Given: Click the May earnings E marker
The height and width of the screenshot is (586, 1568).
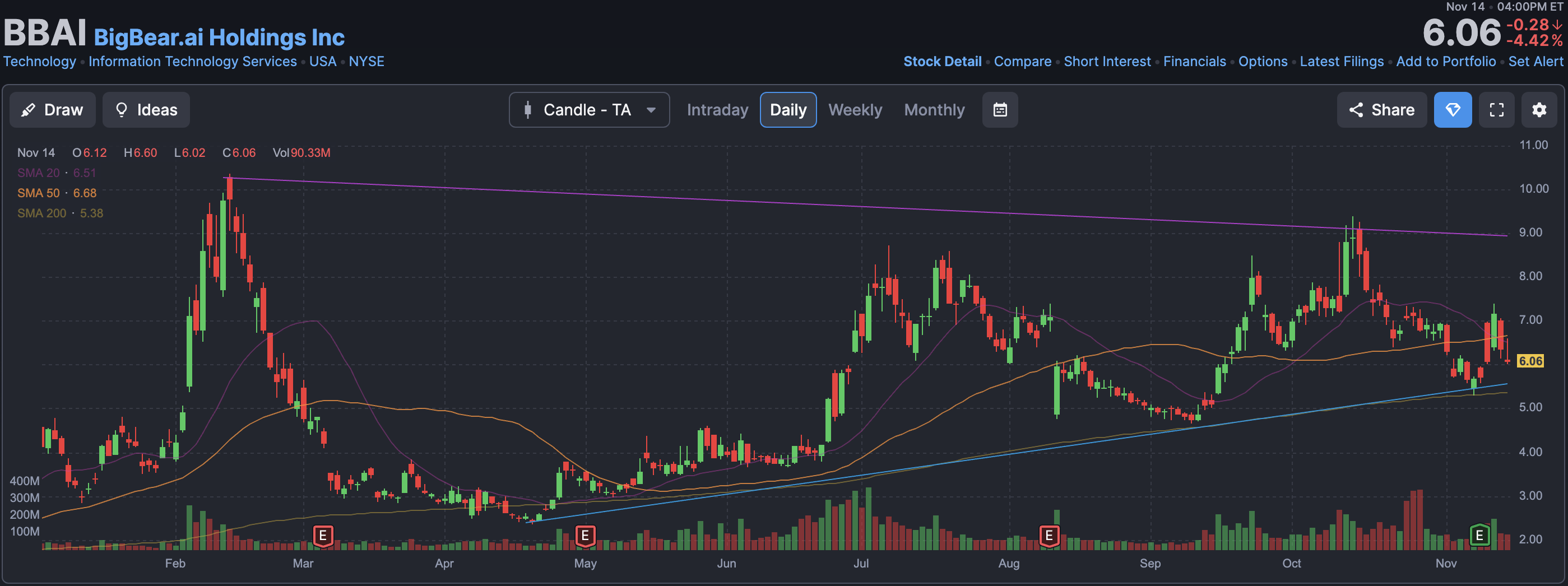Looking at the screenshot, I should [585, 536].
